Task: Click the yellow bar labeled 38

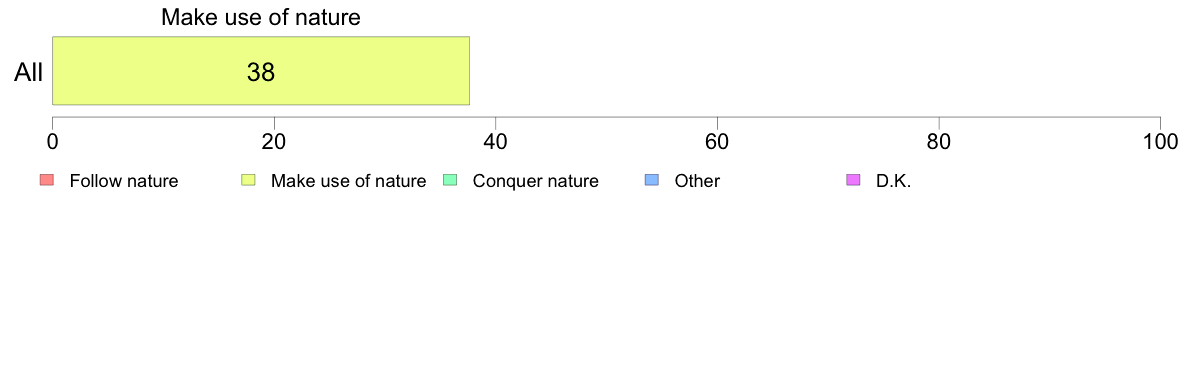Action: click(x=261, y=70)
